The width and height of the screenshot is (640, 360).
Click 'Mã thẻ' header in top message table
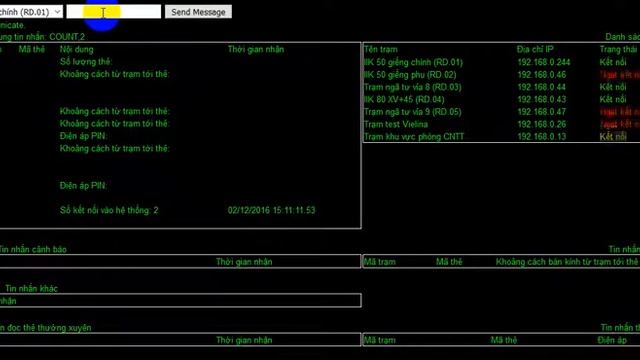click(x=31, y=49)
